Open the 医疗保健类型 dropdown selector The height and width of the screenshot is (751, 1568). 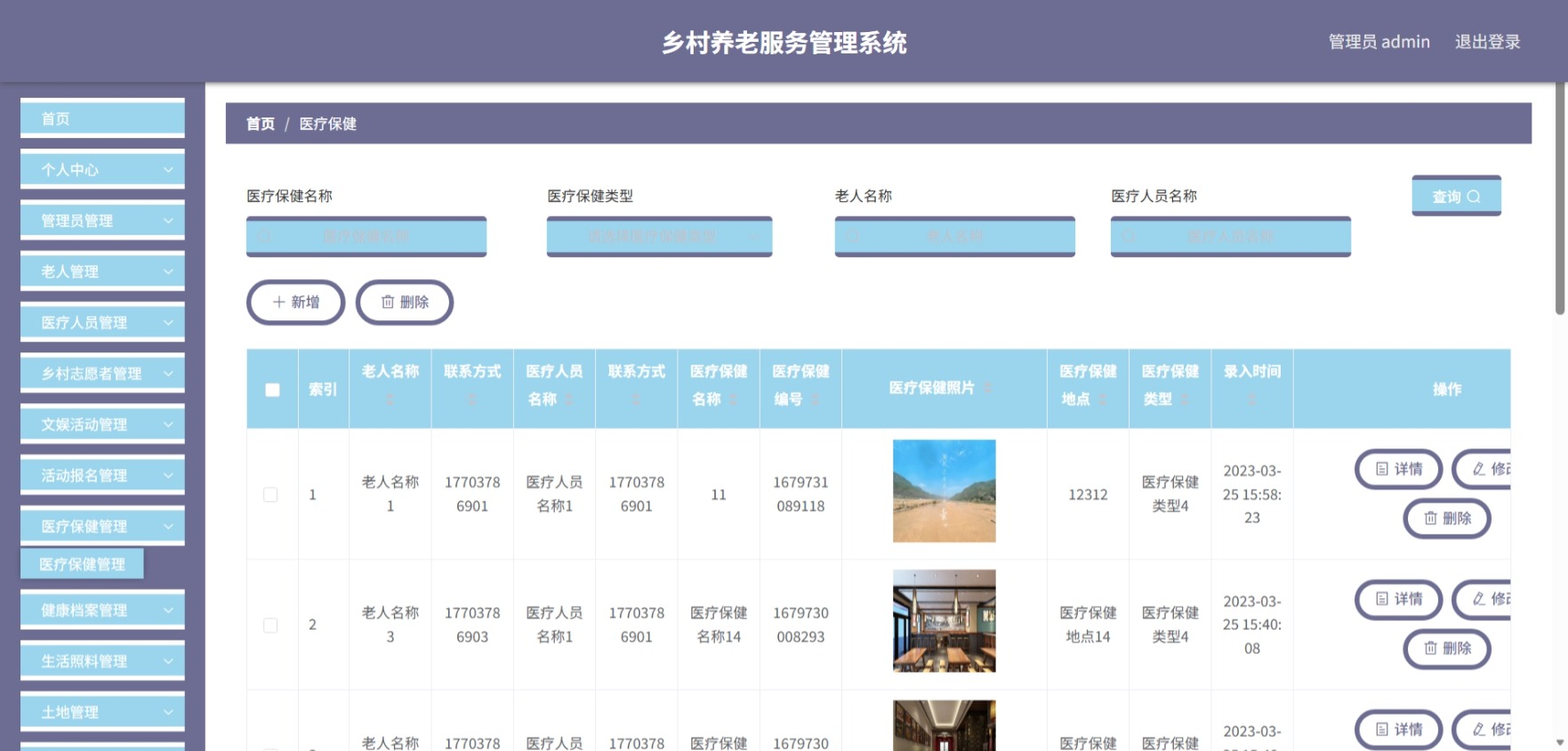click(659, 237)
